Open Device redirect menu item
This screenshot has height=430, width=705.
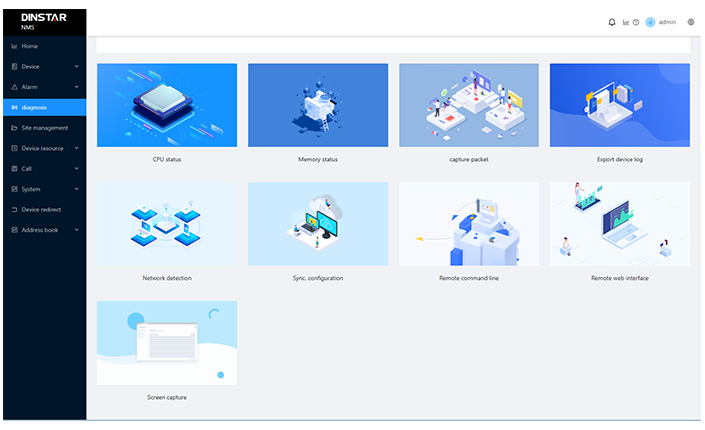click(45, 210)
